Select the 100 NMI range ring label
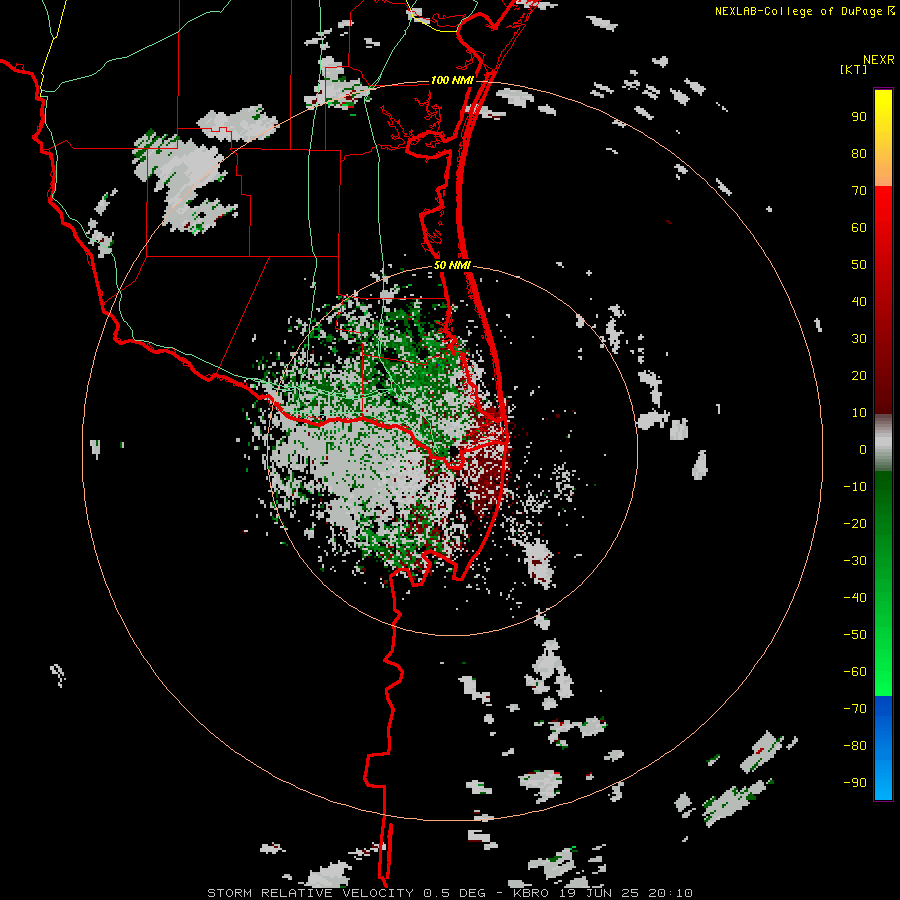 (452, 80)
